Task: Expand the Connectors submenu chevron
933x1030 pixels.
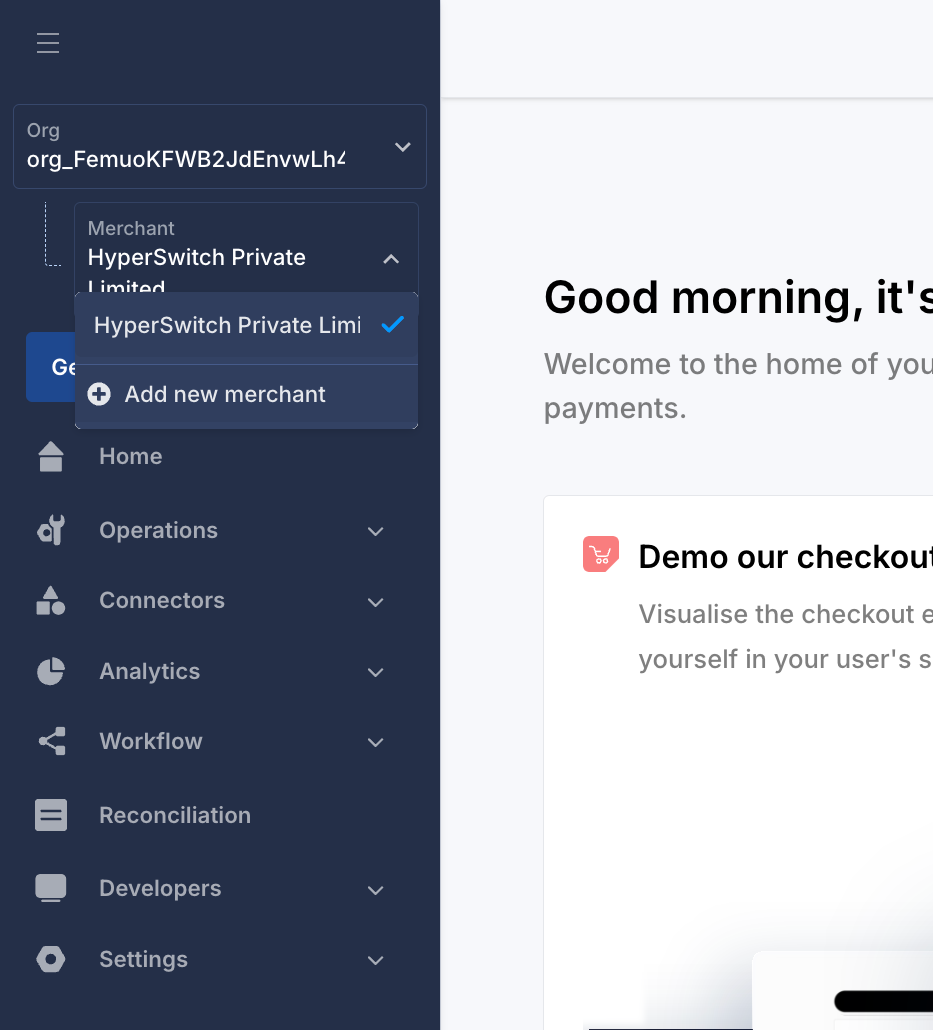Action: point(376,602)
